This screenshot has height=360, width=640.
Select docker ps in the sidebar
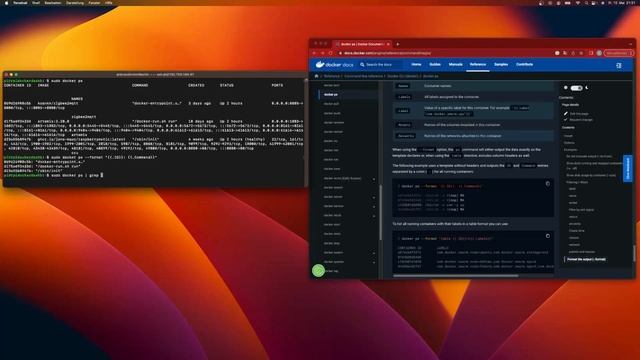331,95
